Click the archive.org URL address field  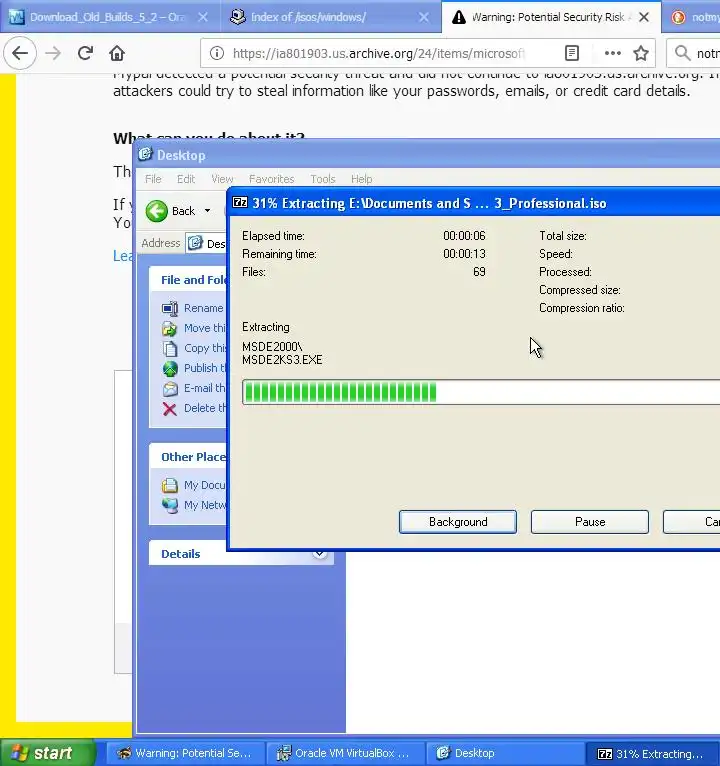(379, 53)
